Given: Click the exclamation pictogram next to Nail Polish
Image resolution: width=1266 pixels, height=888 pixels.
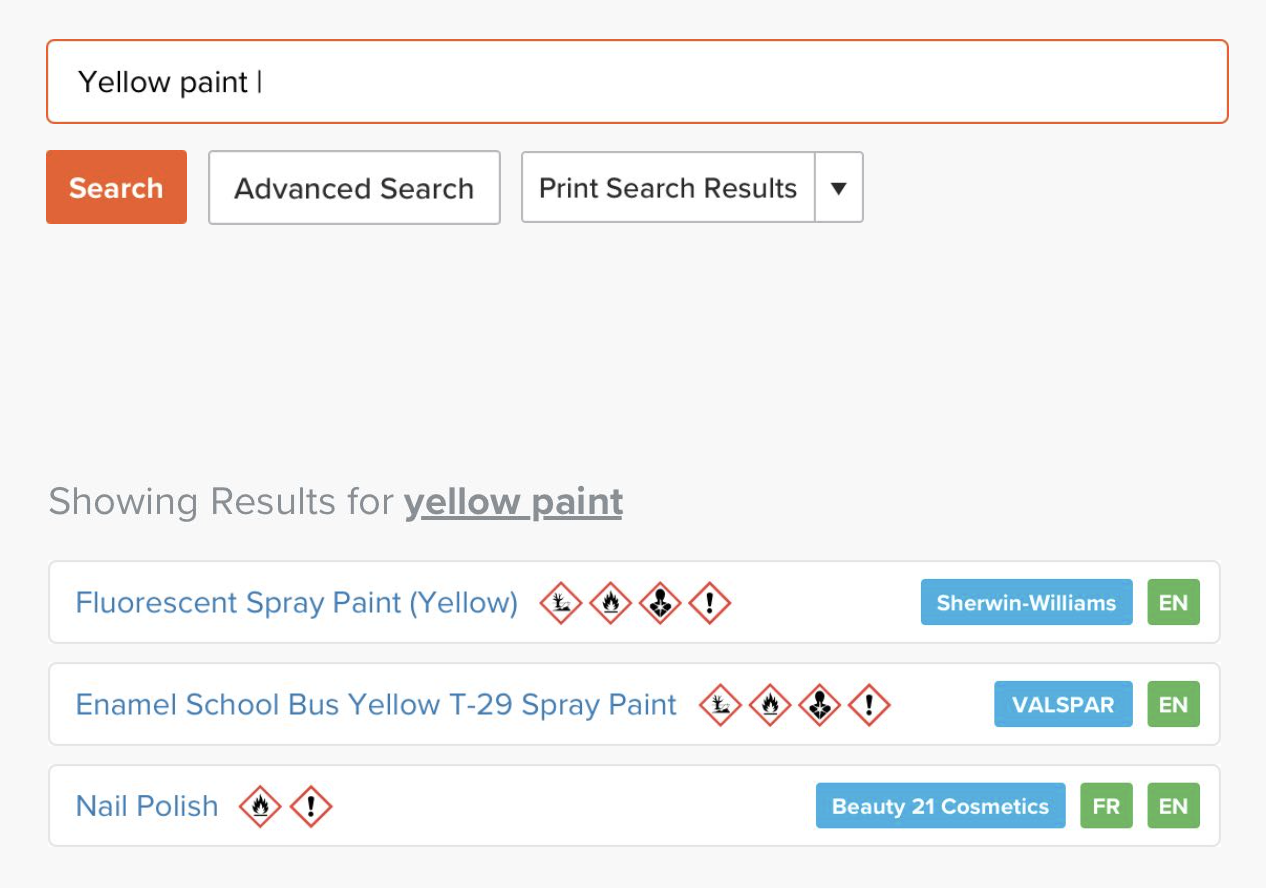Looking at the screenshot, I should 311,806.
